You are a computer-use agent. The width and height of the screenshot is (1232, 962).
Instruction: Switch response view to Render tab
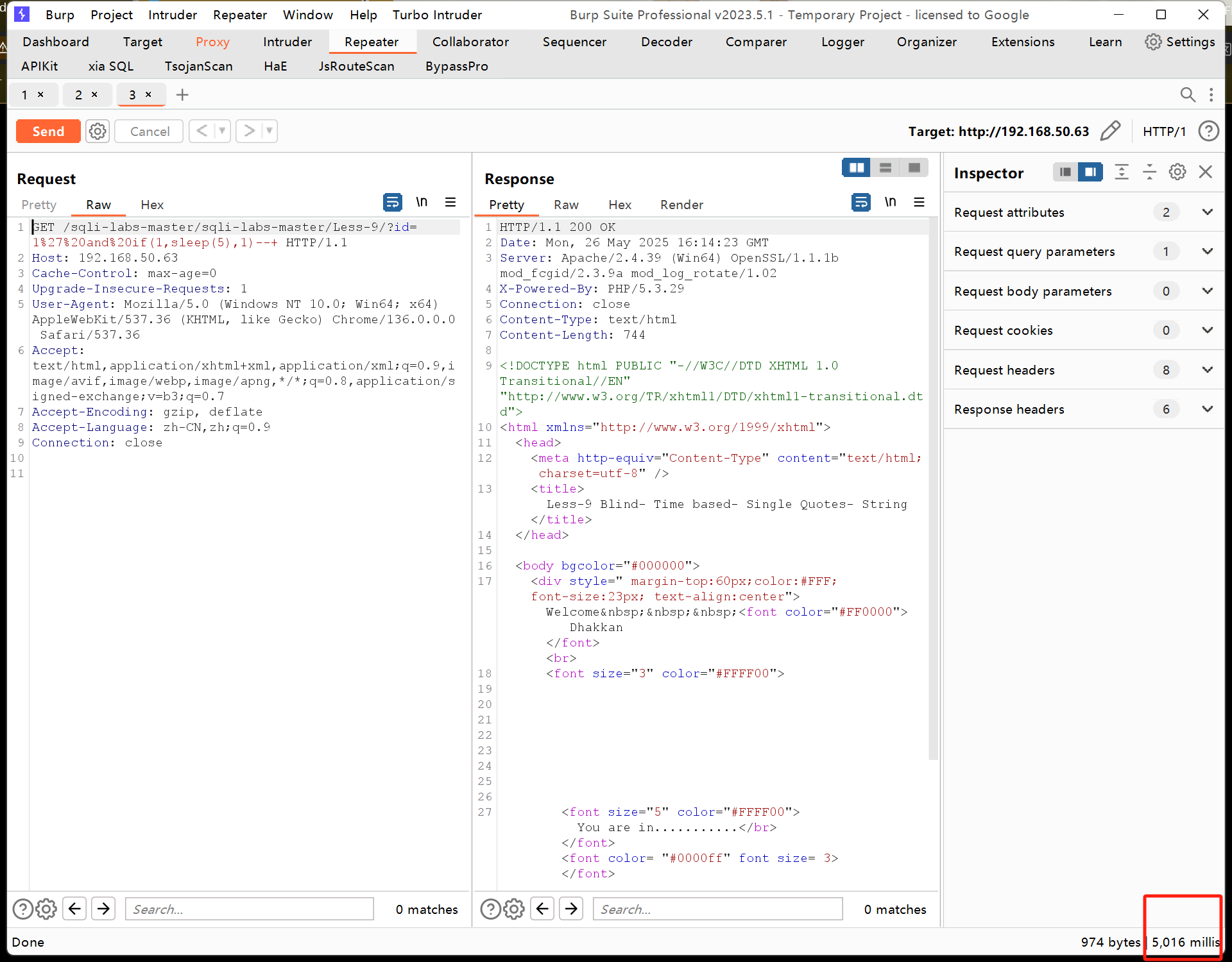(681, 205)
